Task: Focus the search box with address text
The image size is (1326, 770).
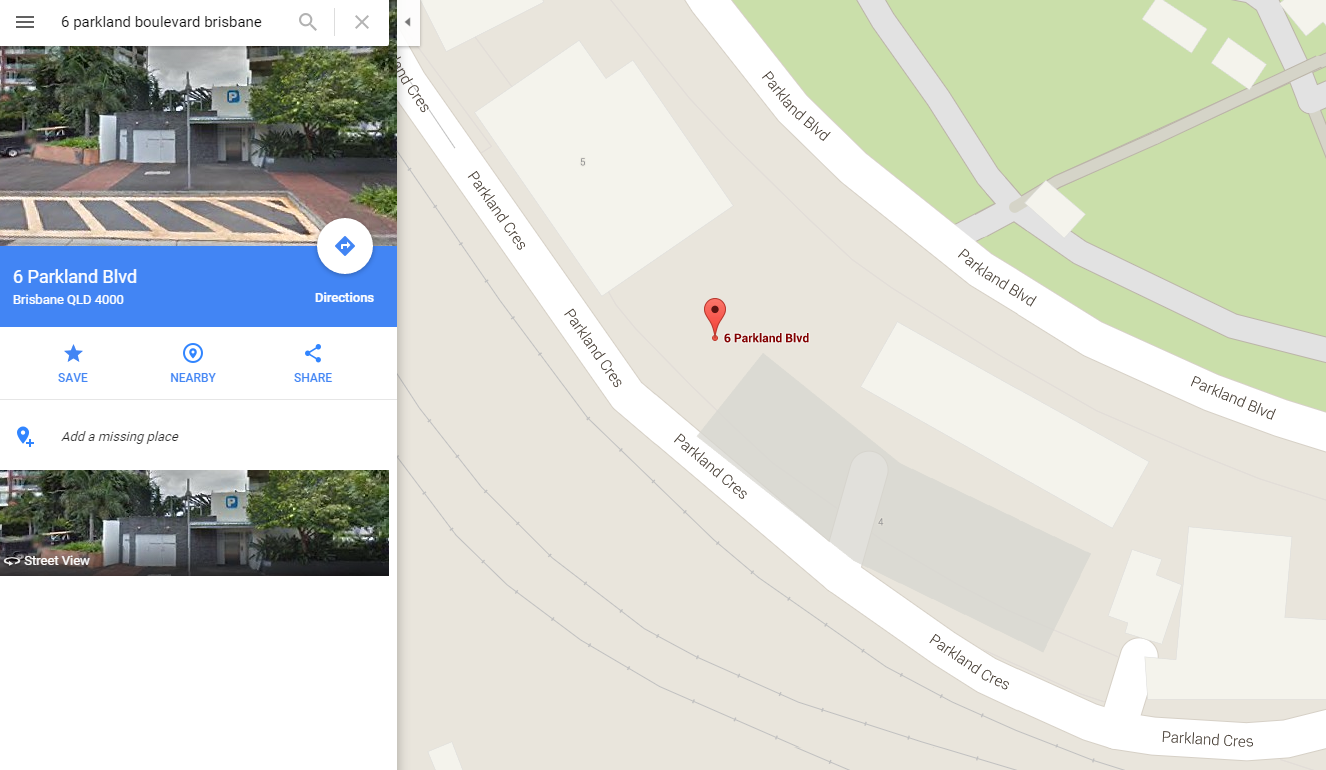Action: click(x=161, y=22)
